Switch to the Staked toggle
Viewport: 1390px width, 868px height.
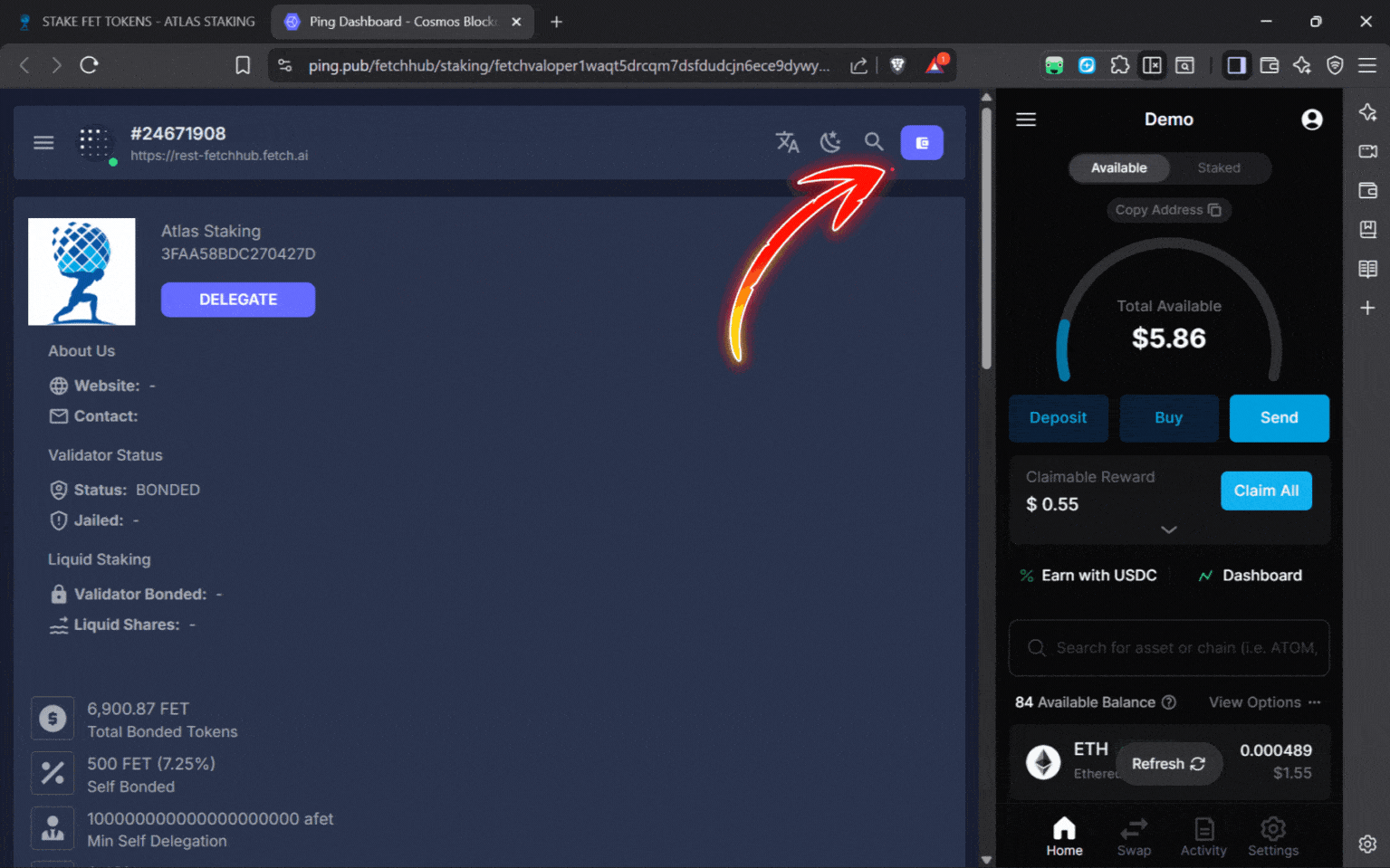[1218, 168]
